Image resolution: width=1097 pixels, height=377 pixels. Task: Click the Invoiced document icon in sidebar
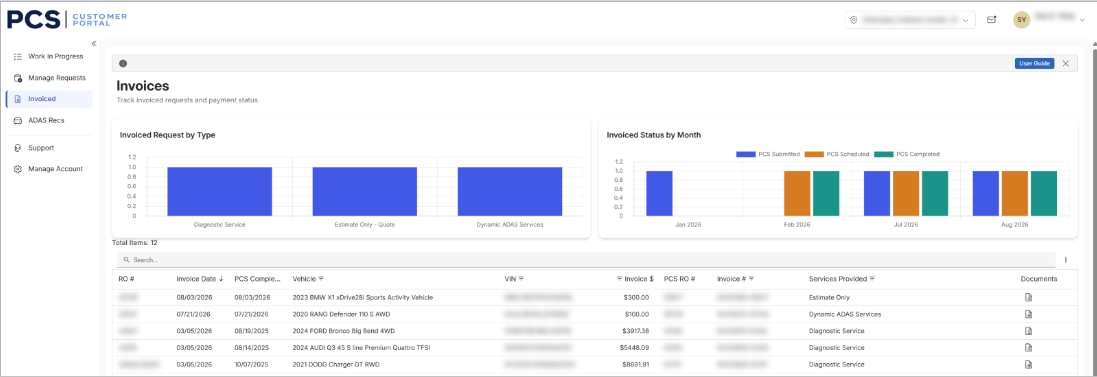(x=18, y=99)
